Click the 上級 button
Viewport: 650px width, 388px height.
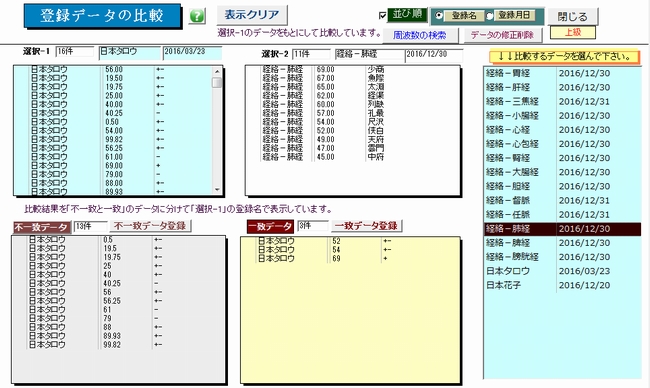click(573, 32)
